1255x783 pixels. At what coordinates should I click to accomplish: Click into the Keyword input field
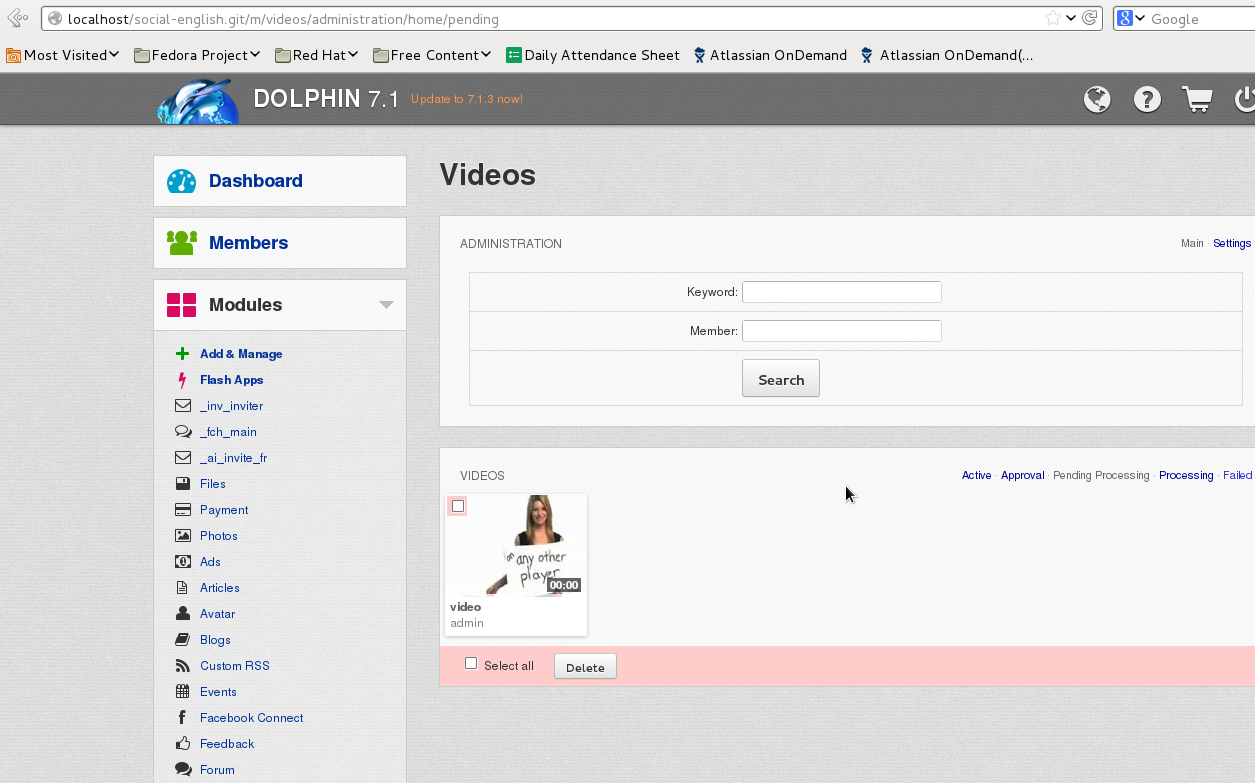[841, 292]
